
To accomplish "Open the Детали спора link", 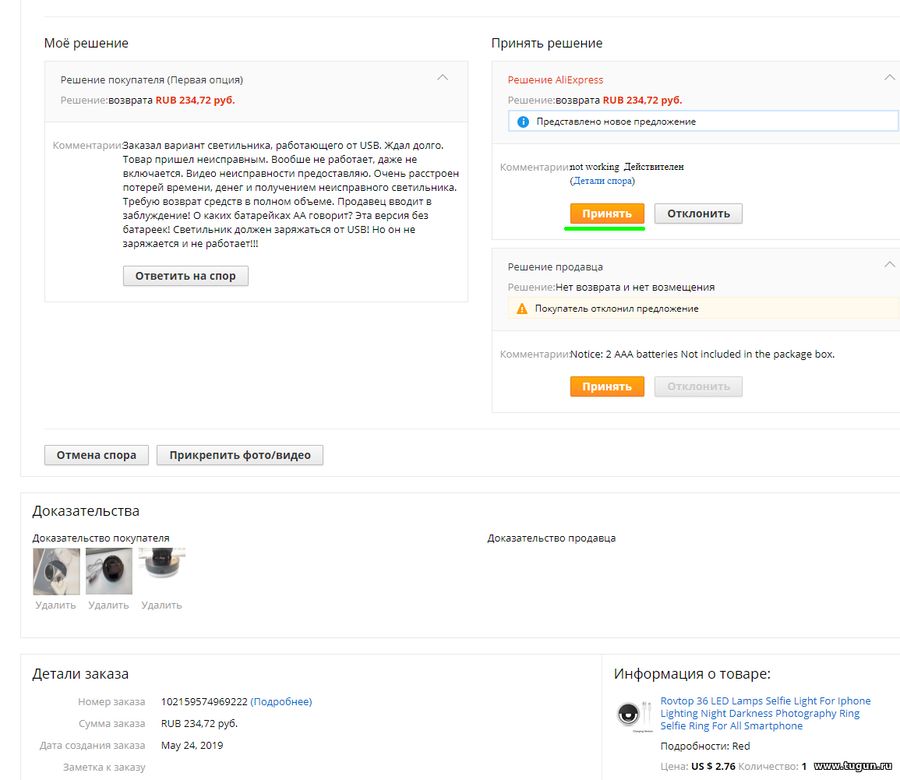I will click(x=602, y=181).
